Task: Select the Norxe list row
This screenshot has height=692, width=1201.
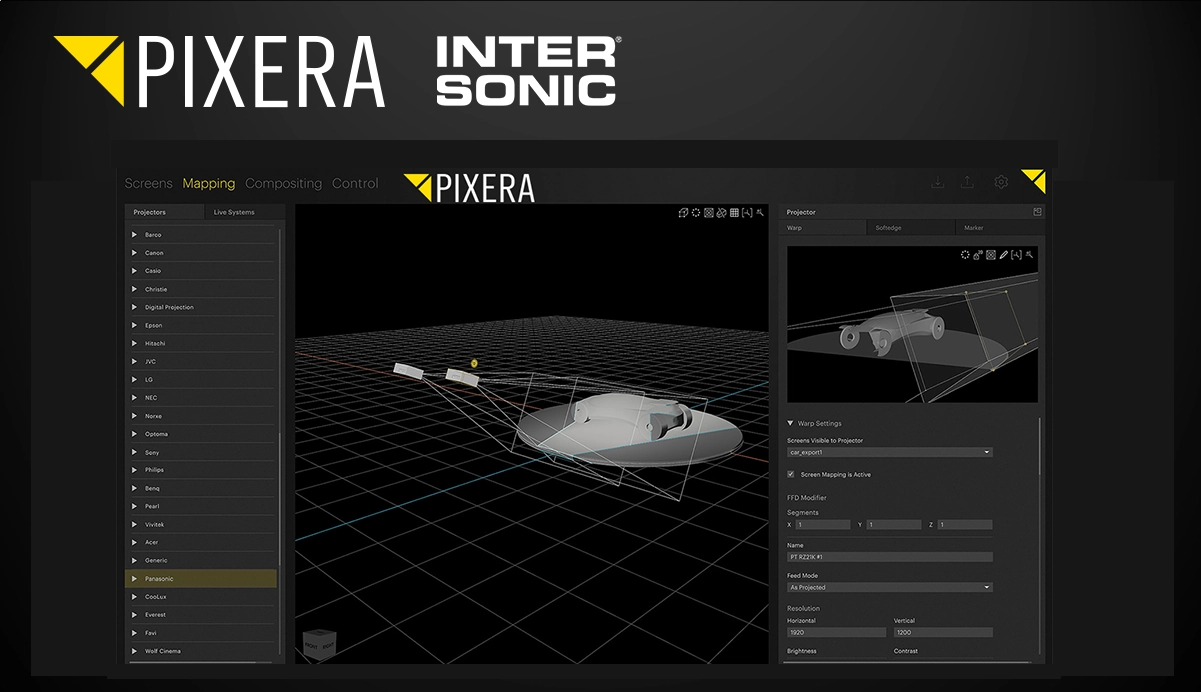Action: tap(200, 416)
